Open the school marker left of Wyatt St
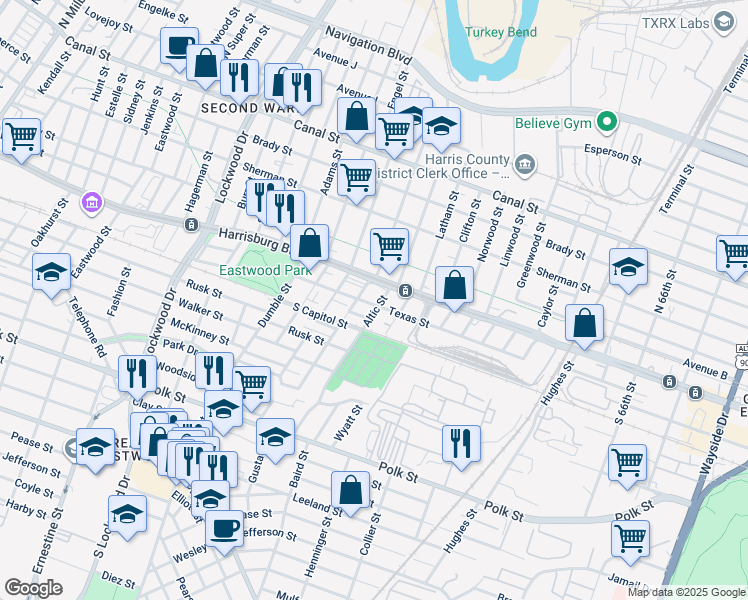 click(x=275, y=439)
